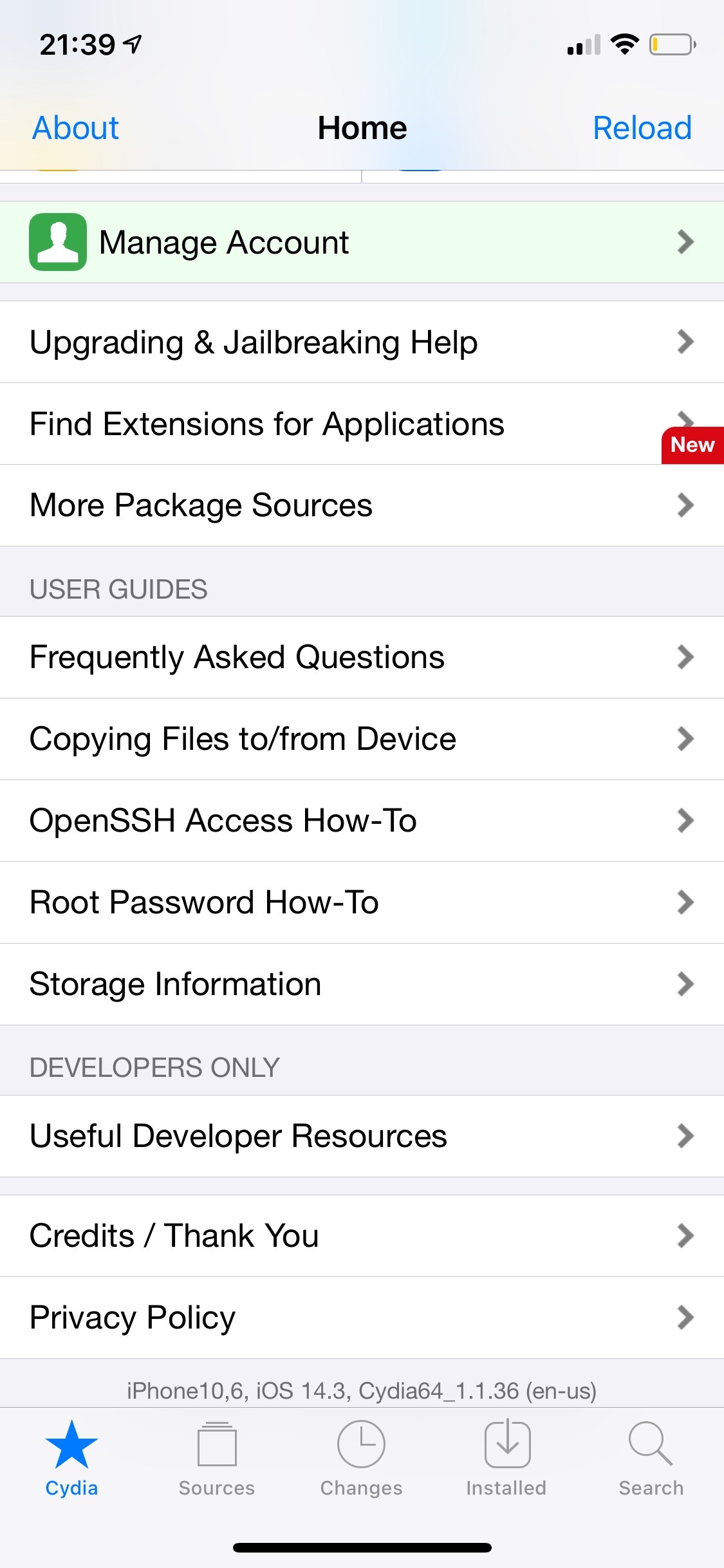724x1568 pixels.
Task: Open Upgrading & Jailbreaking Help
Action: coord(362,342)
